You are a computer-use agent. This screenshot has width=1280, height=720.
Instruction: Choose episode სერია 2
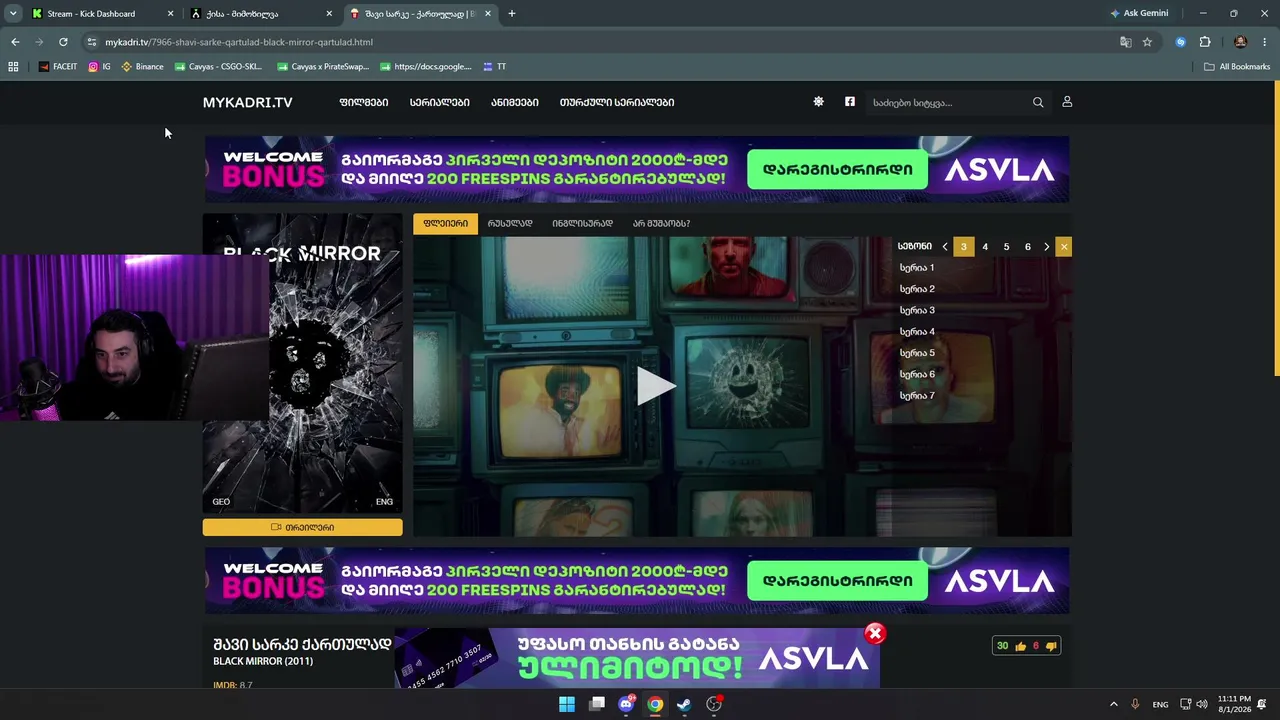click(x=917, y=289)
